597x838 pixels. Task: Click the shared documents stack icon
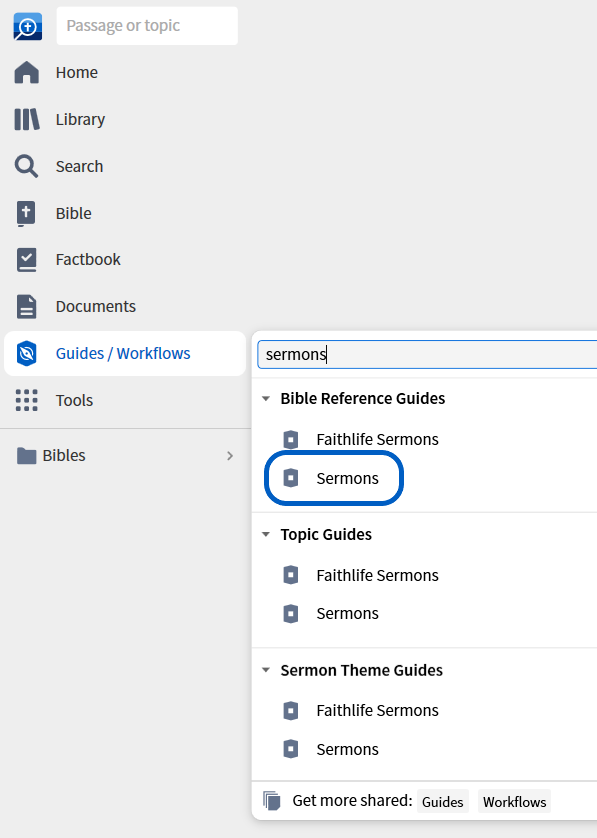272,801
